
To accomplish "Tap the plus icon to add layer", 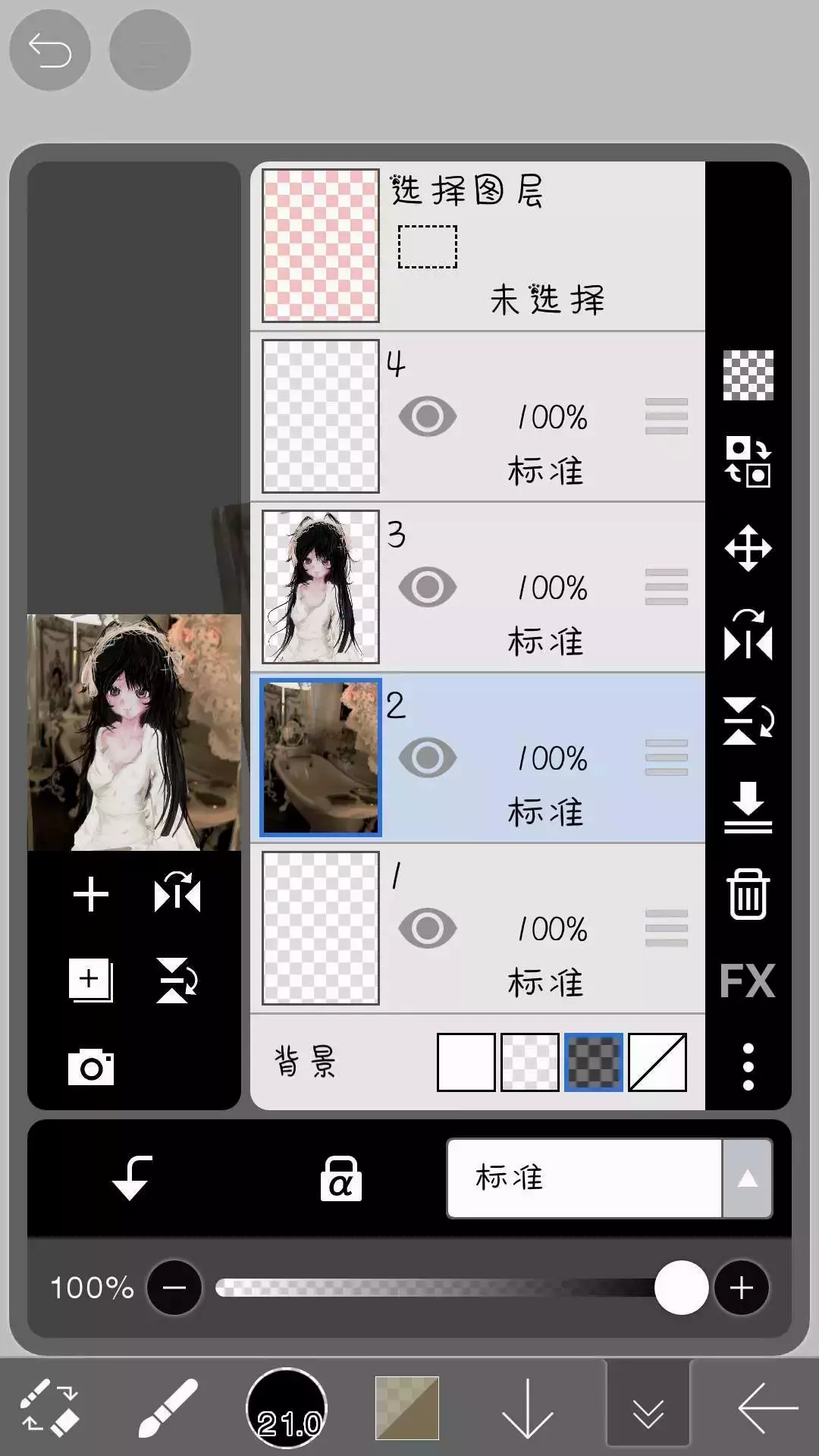I will (91, 895).
